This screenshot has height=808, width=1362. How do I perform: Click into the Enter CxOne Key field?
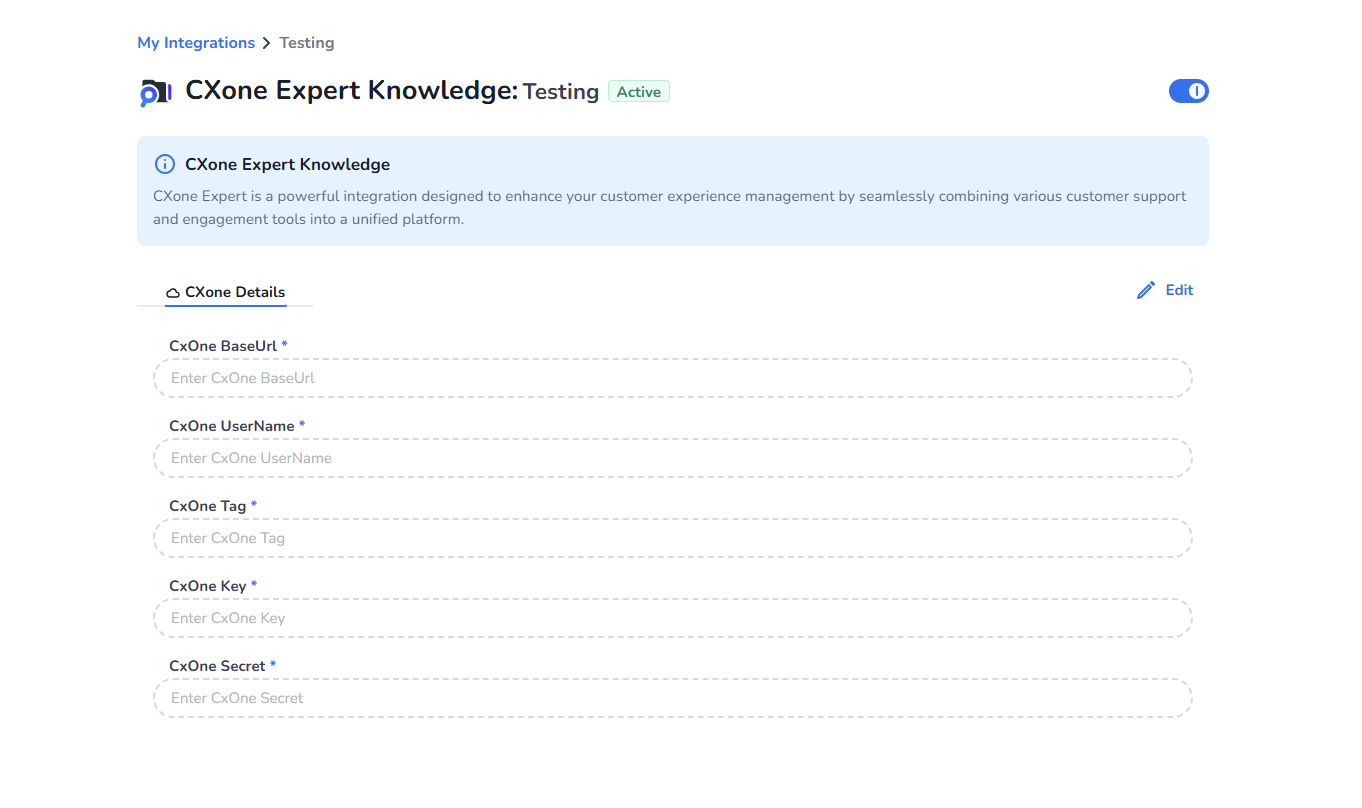click(x=672, y=618)
